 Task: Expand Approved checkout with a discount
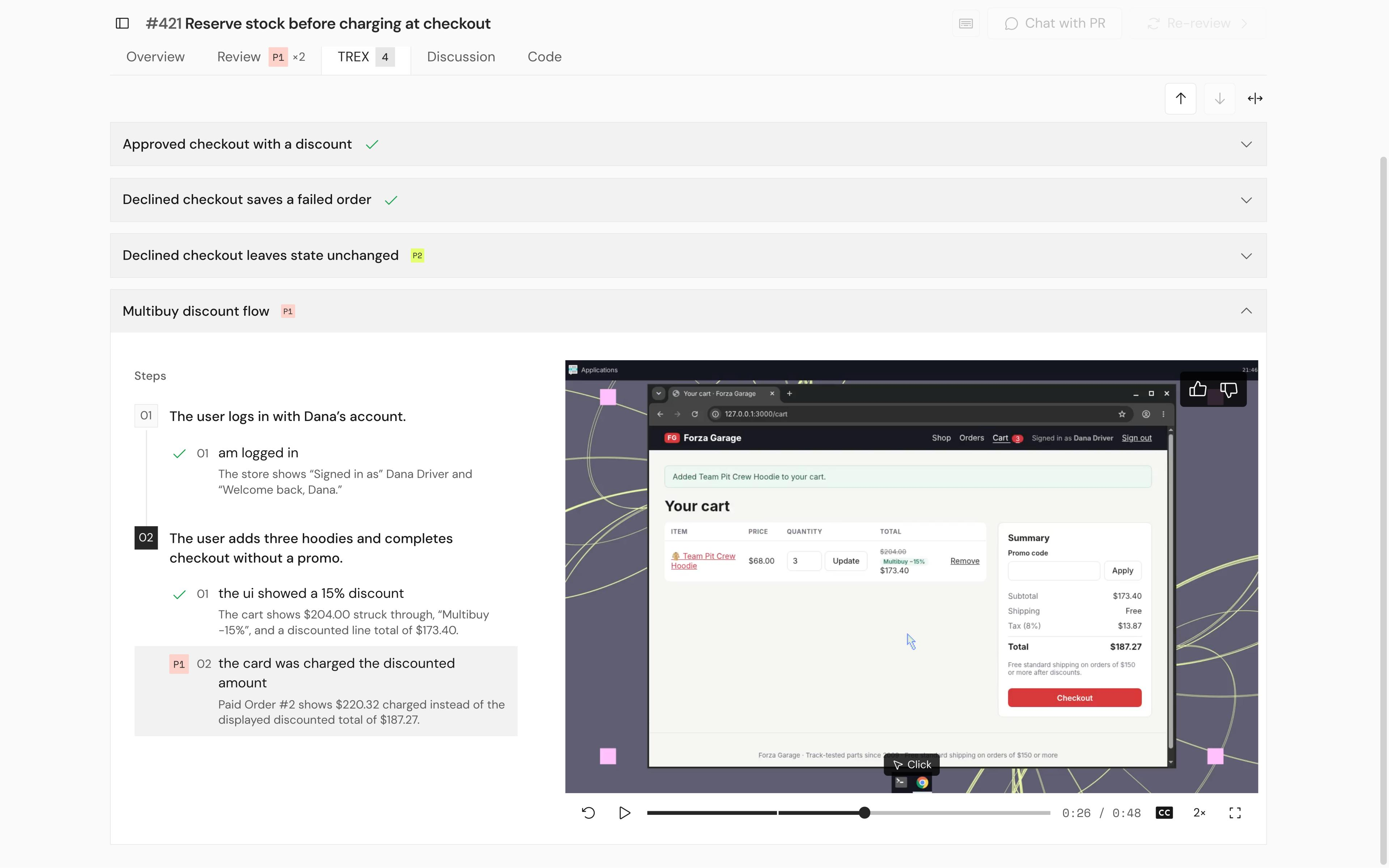[688, 144]
